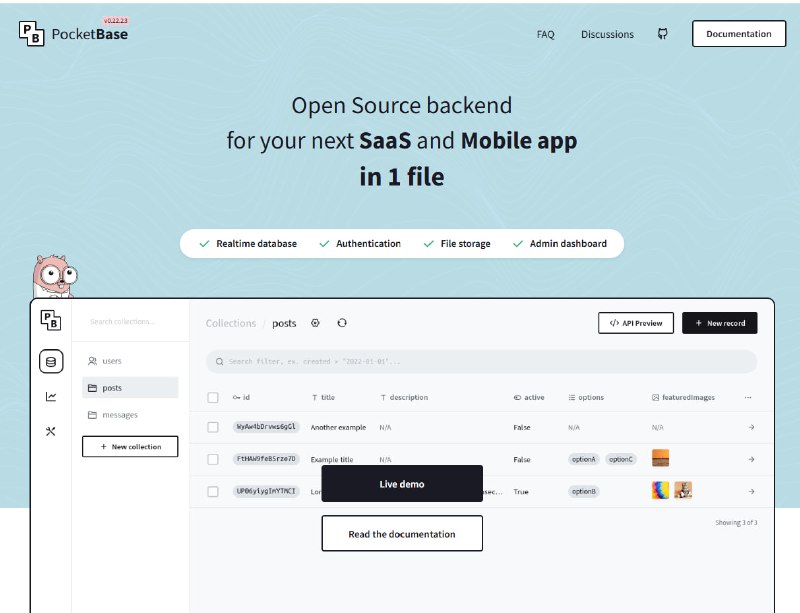800x613 pixels.
Task: Check the 'Another example' record checkbox
Action: [213, 427]
